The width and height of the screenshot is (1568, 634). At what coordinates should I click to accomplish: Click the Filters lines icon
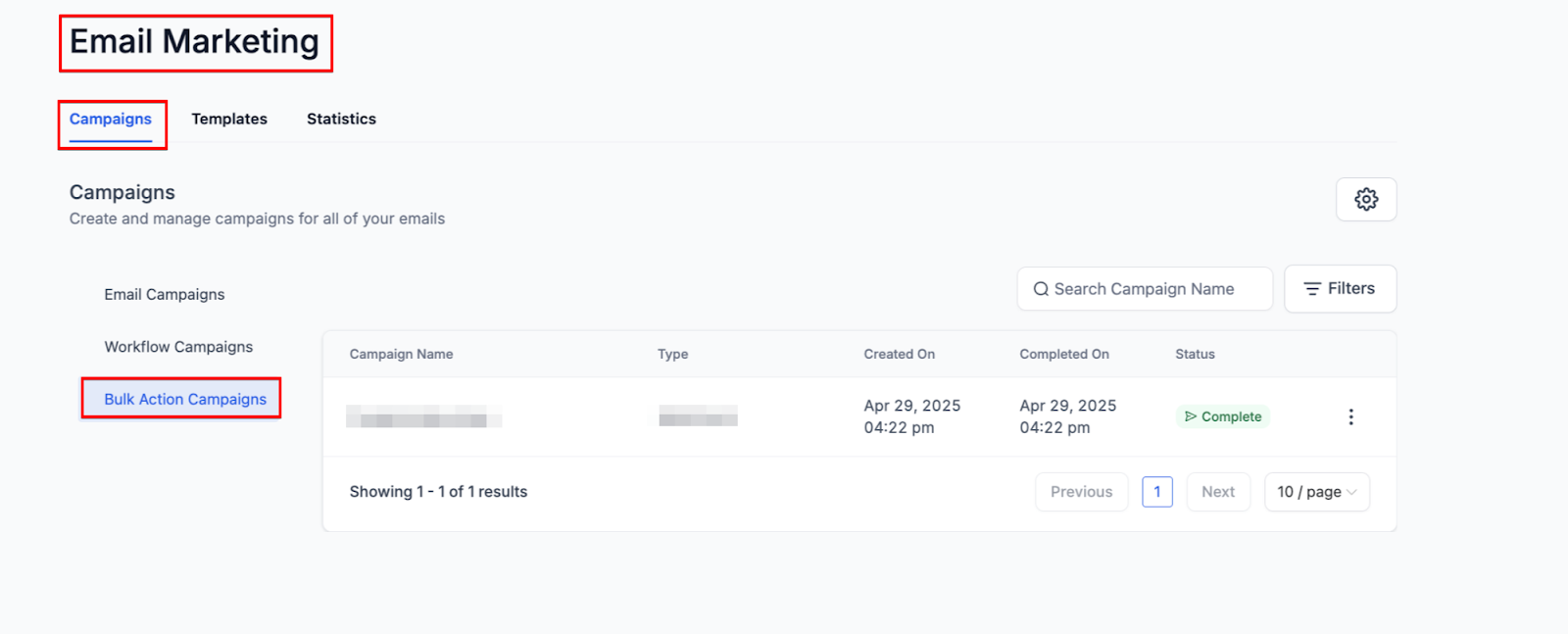click(x=1312, y=289)
